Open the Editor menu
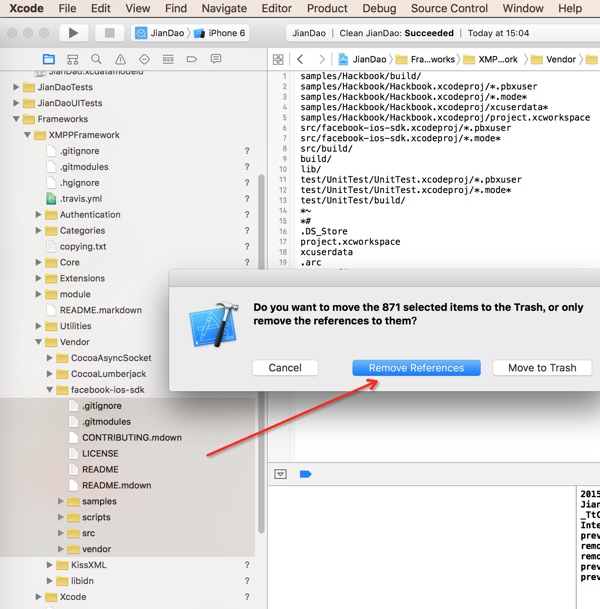 pos(277,8)
